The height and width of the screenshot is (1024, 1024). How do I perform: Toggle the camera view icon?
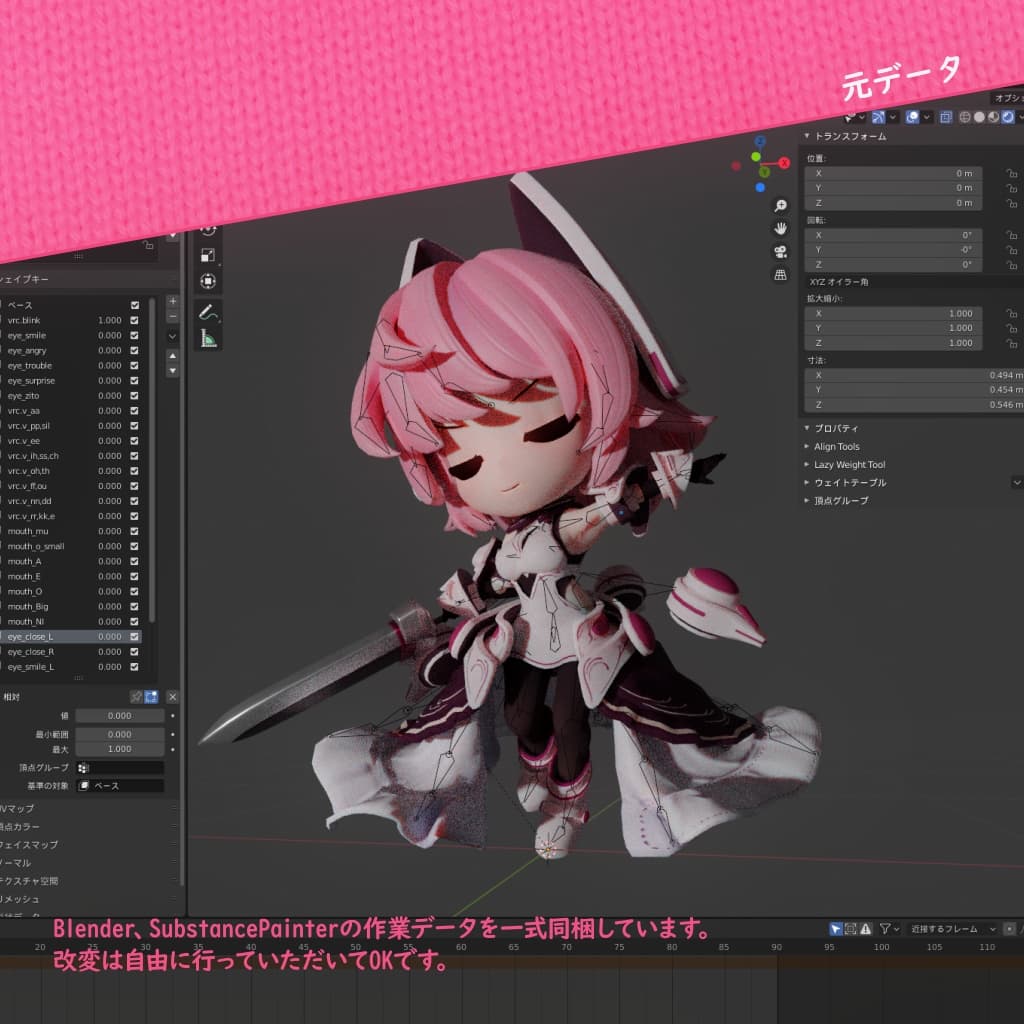780,251
